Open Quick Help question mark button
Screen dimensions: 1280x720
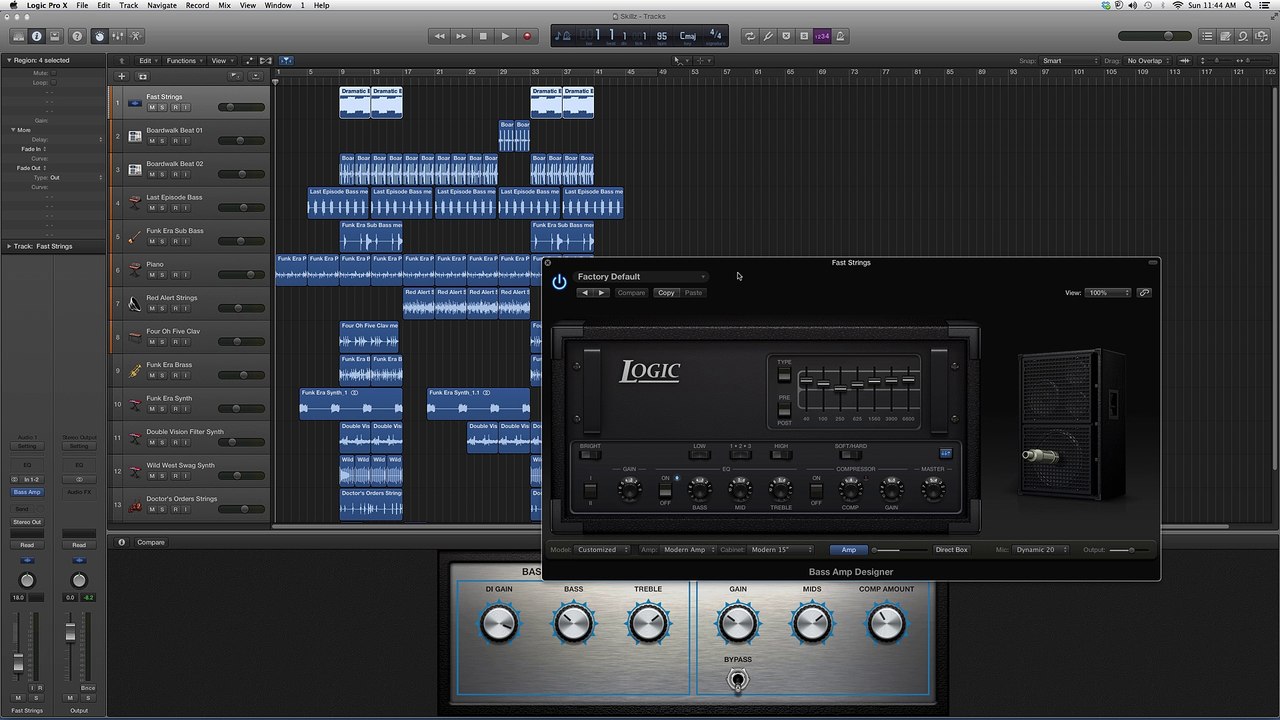click(77, 36)
